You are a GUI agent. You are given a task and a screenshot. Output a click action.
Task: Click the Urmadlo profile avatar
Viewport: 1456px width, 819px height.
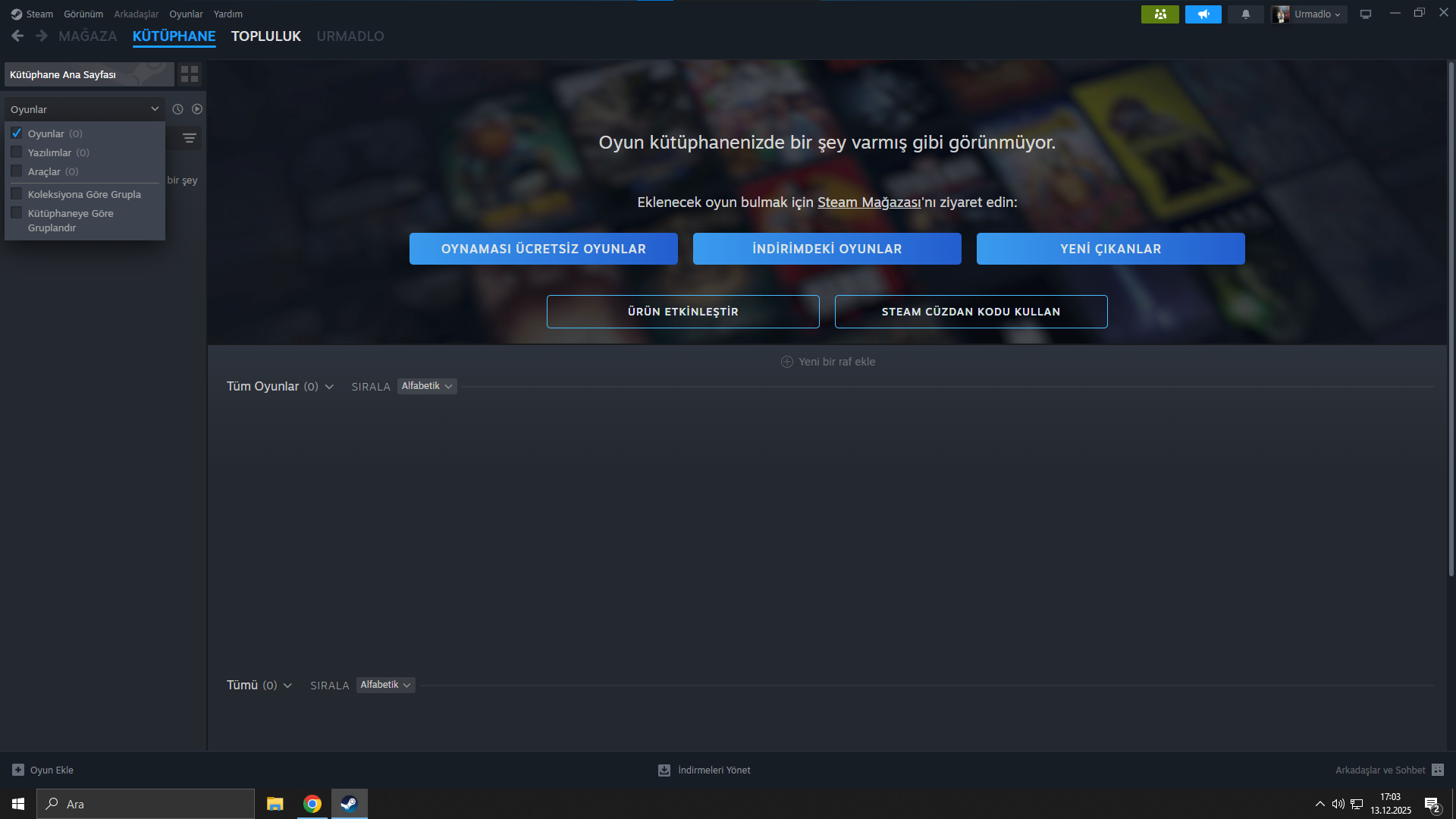pyautogui.click(x=1281, y=14)
